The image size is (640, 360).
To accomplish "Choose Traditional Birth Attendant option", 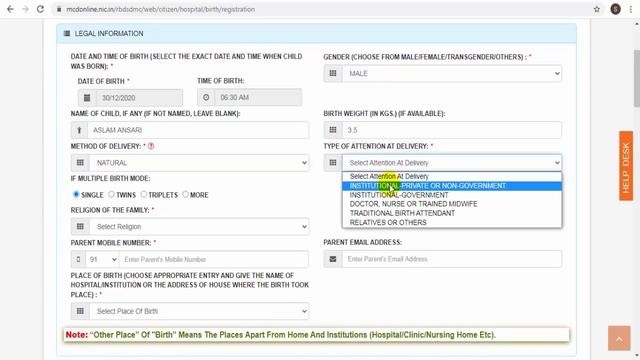I will [452, 213].
